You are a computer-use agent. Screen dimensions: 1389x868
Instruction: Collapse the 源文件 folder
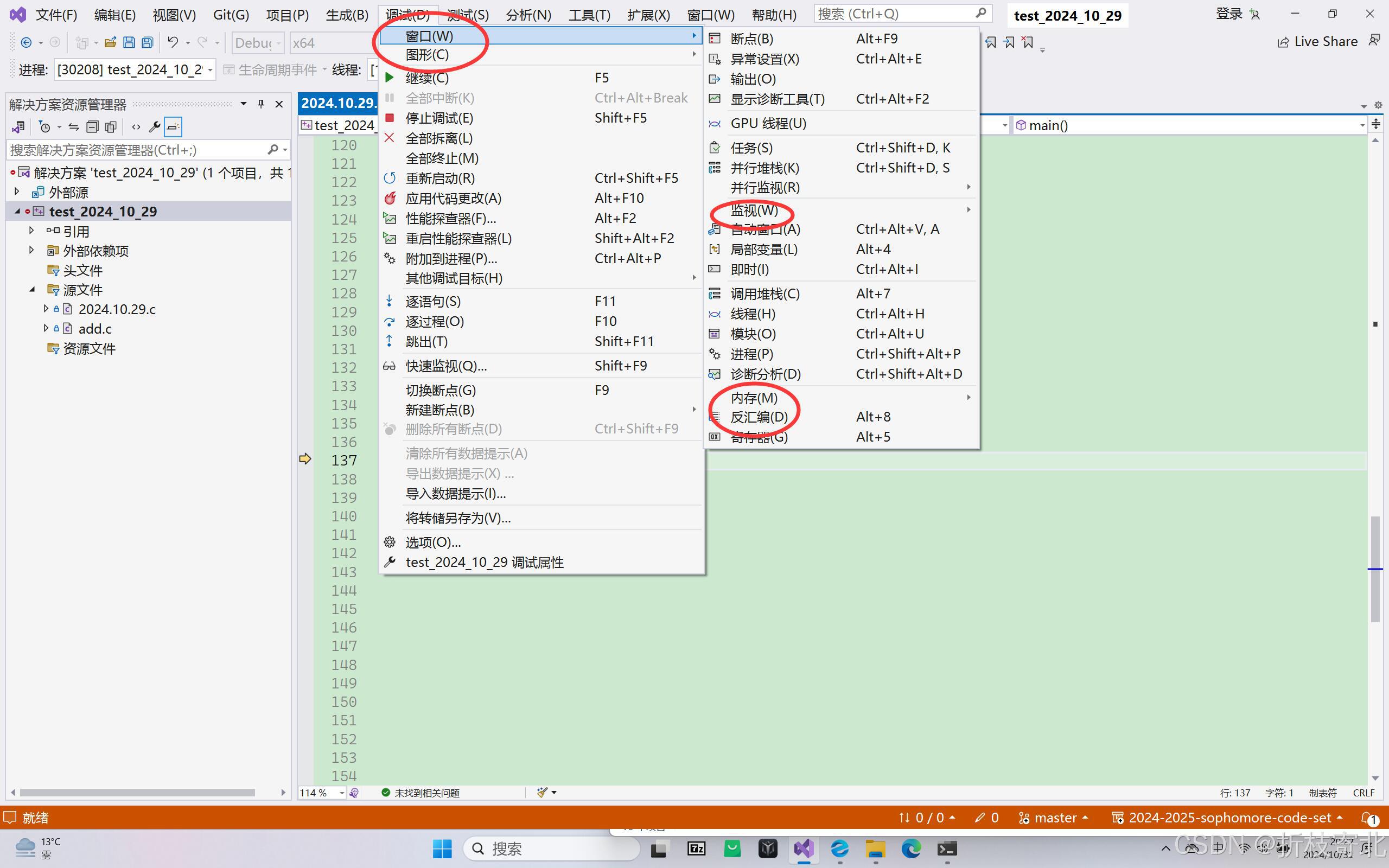[x=31, y=289]
